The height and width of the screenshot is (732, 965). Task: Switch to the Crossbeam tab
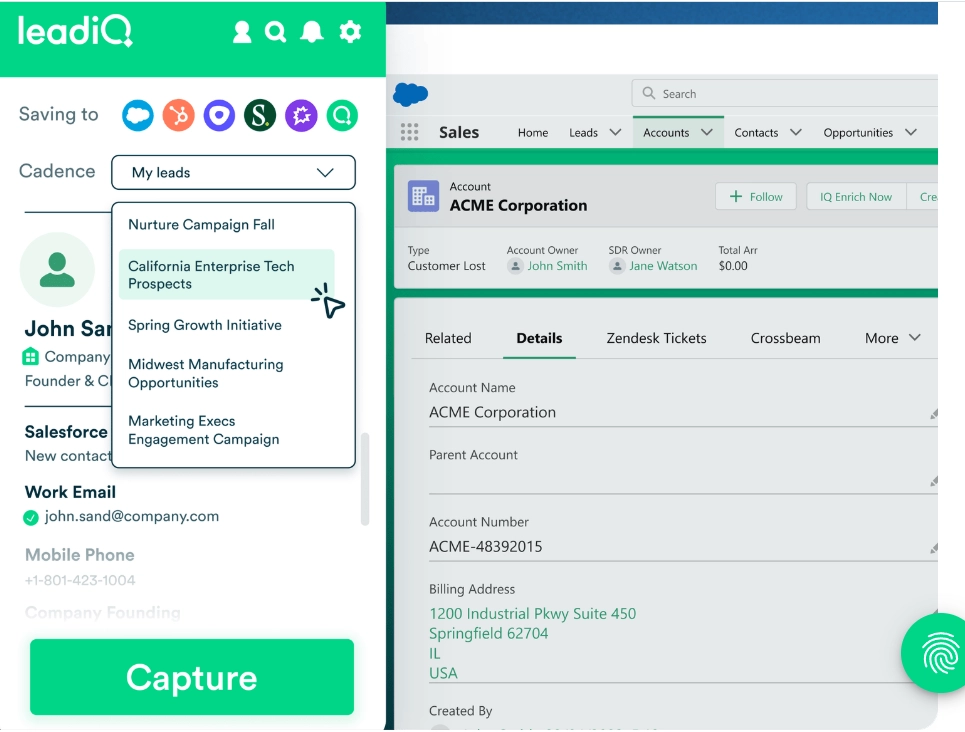[785, 338]
